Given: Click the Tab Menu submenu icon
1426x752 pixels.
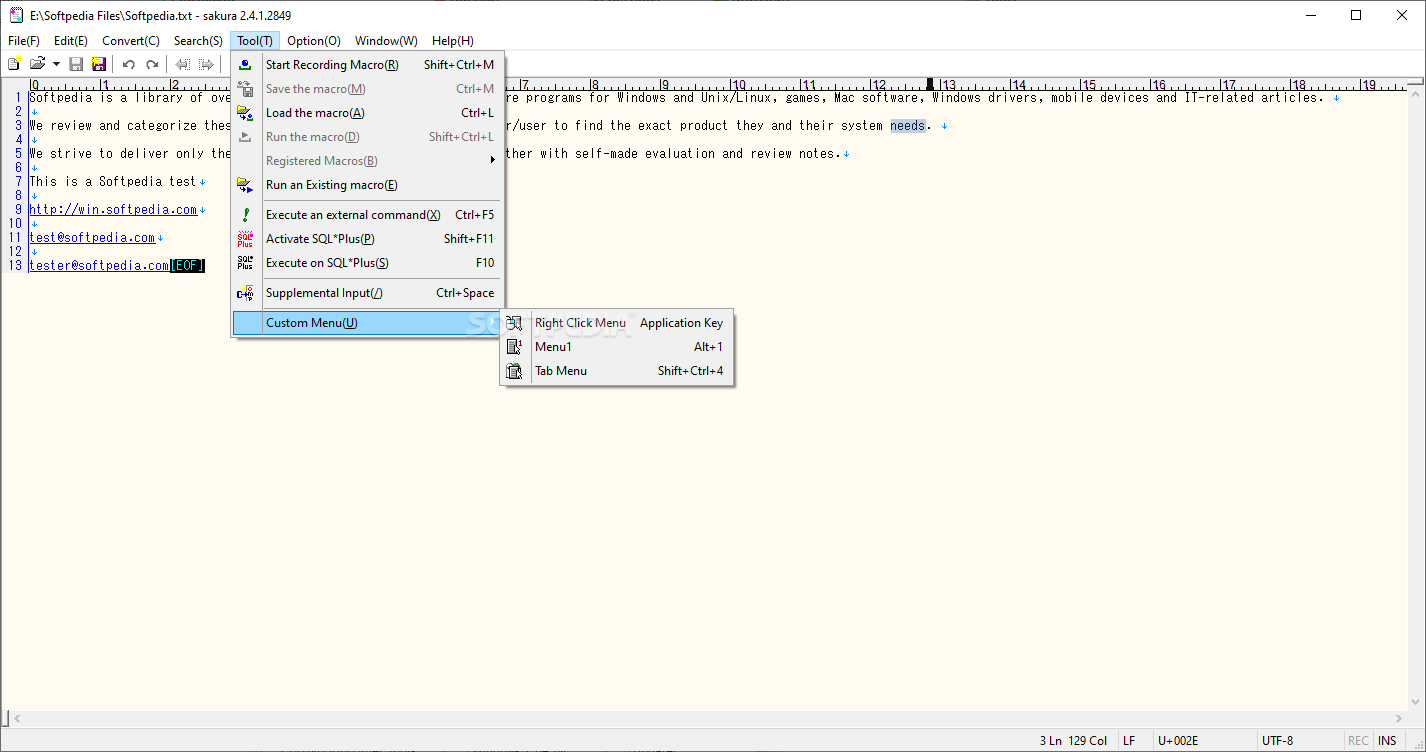Looking at the screenshot, I should pyautogui.click(x=514, y=371).
